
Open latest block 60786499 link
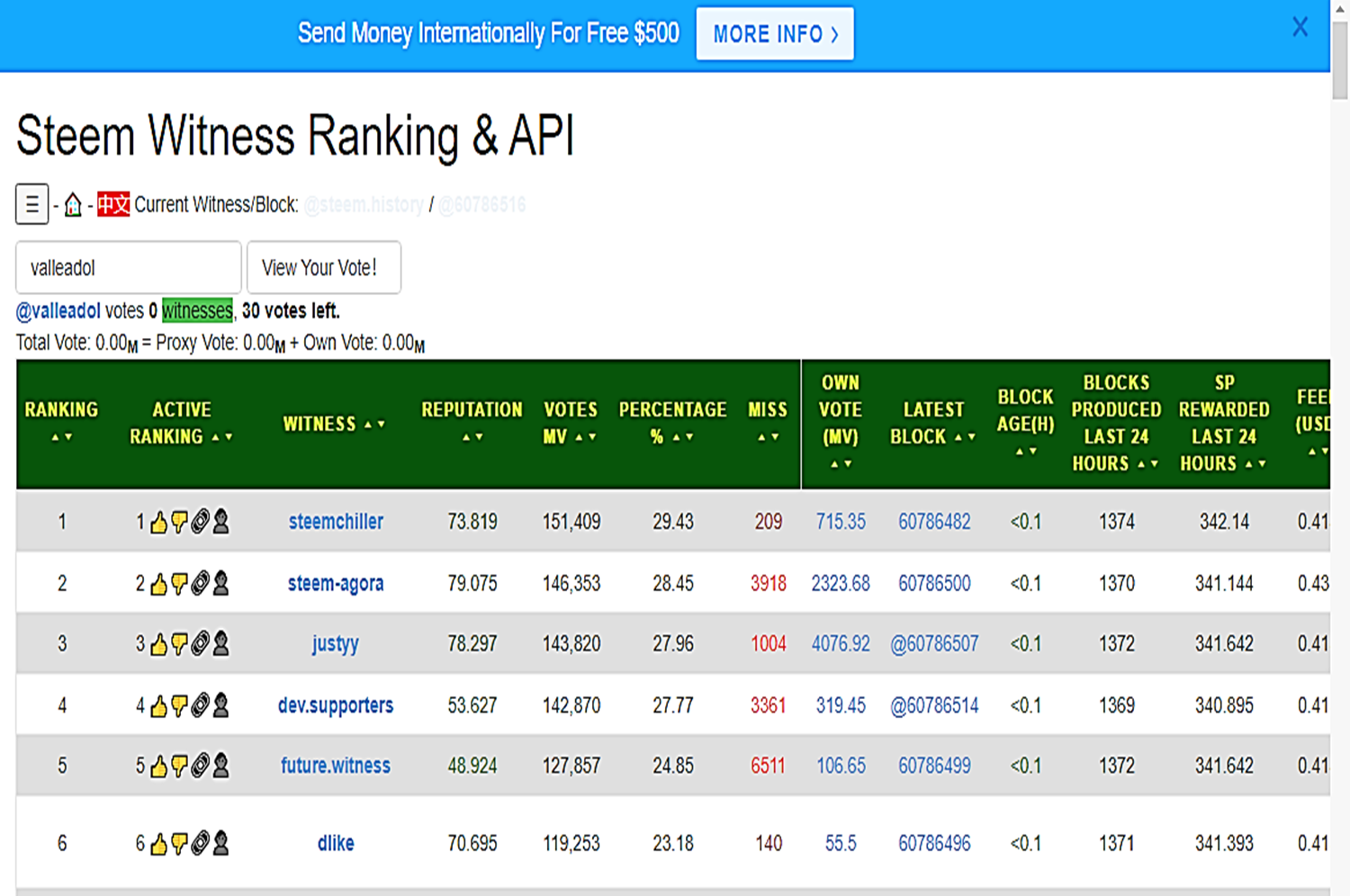(x=934, y=766)
